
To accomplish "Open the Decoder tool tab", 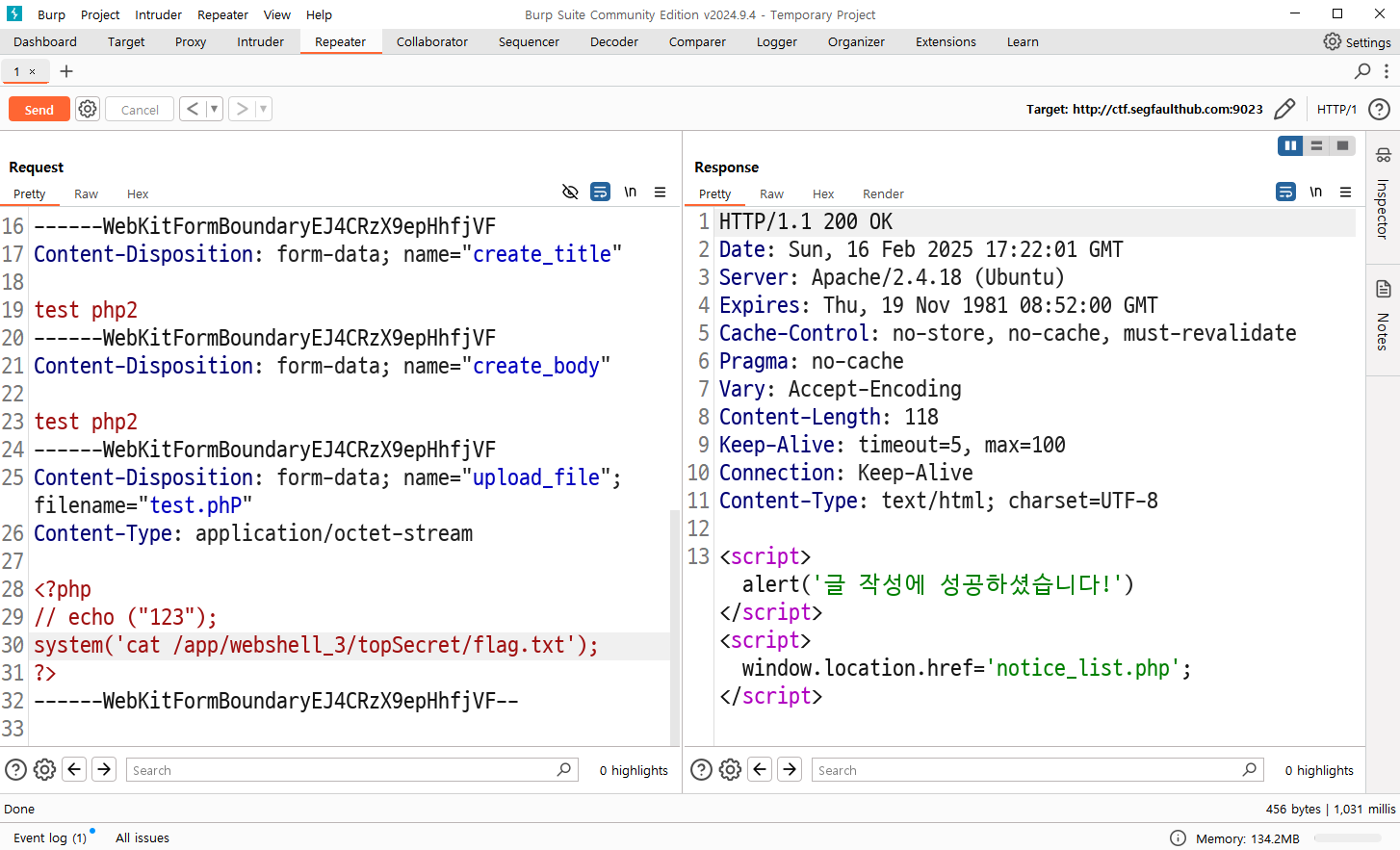I will [614, 41].
